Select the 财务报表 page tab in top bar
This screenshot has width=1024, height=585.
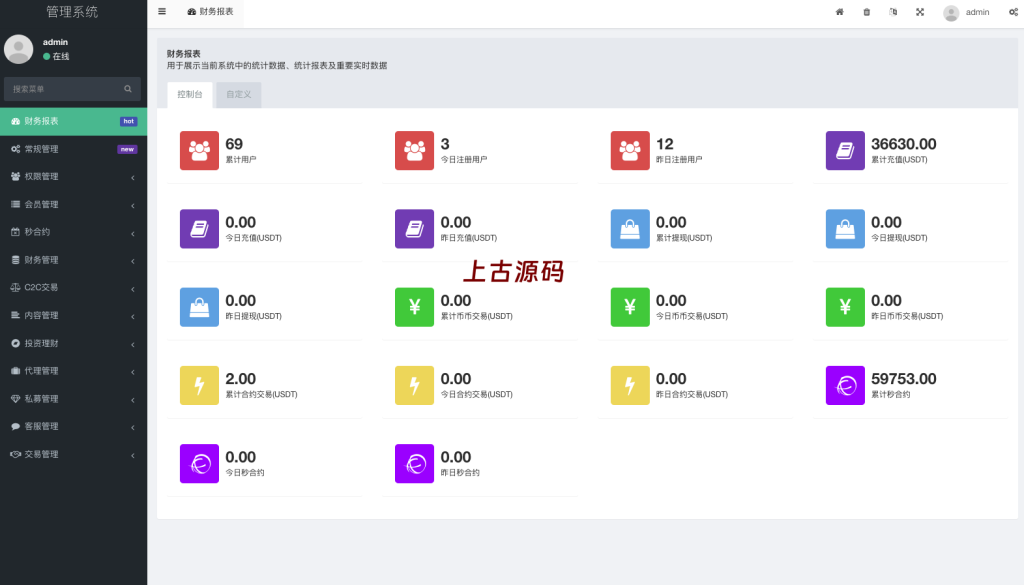(x=210, y=12)
